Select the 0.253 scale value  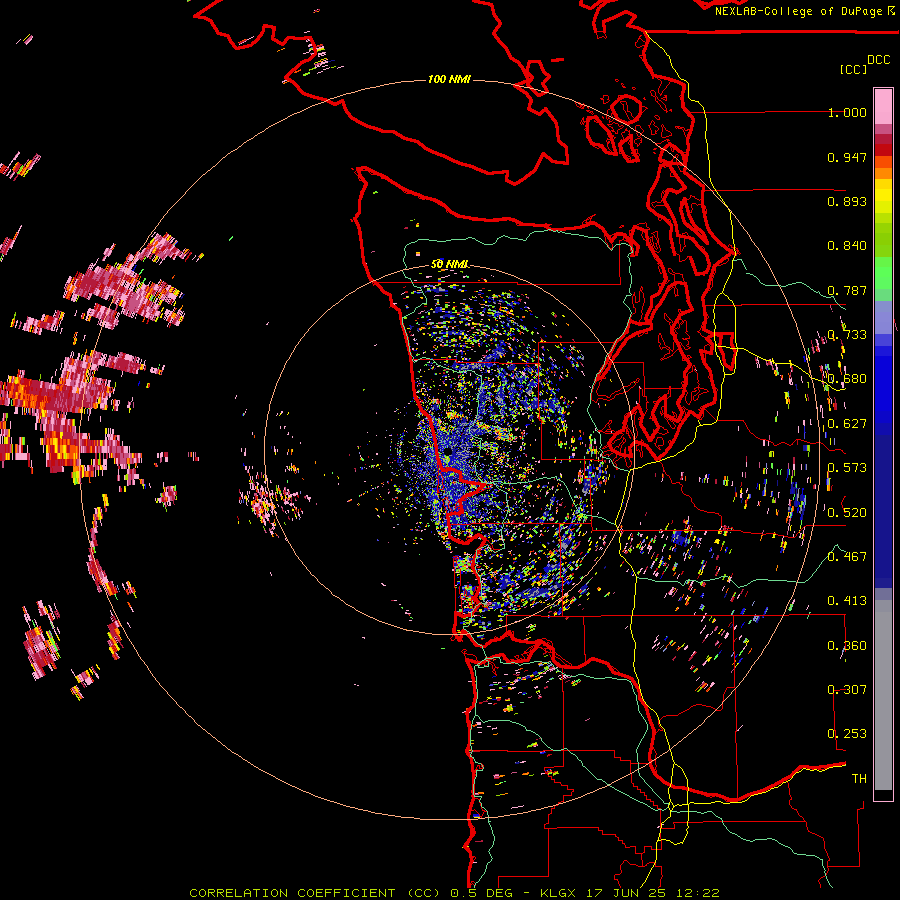coord(847,734)
